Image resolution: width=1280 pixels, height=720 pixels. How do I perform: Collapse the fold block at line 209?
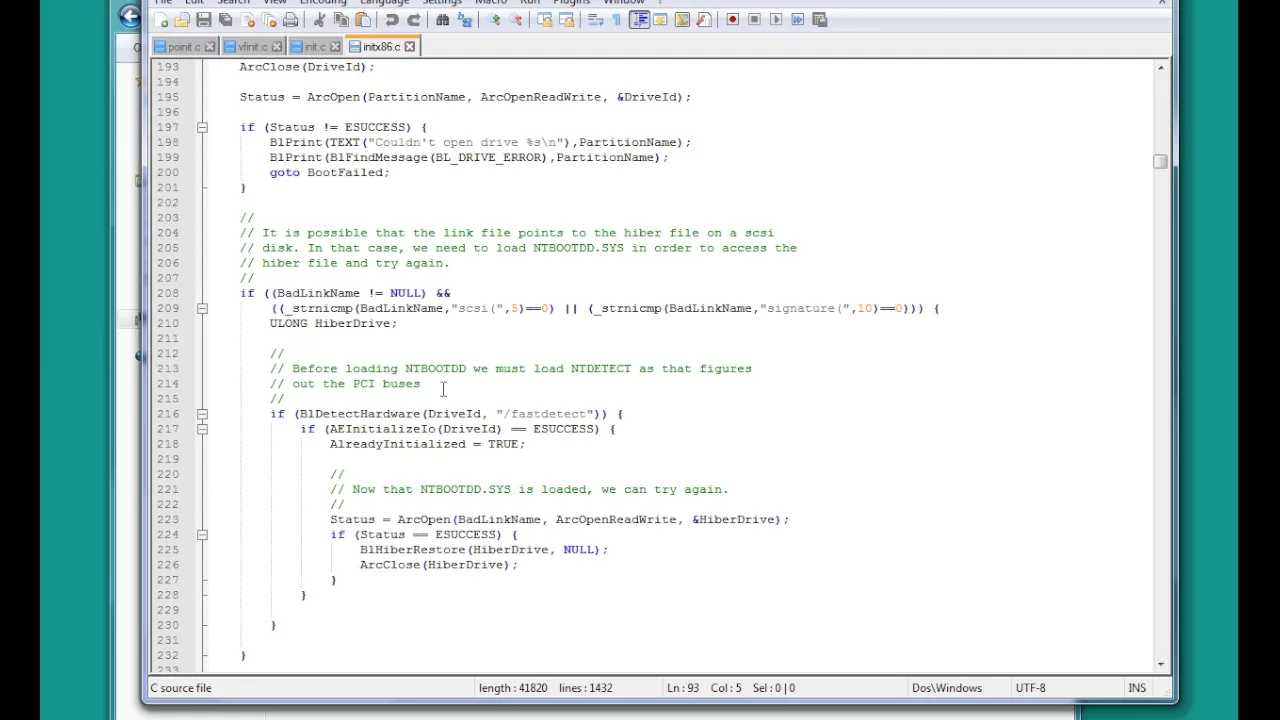point(202,309)
